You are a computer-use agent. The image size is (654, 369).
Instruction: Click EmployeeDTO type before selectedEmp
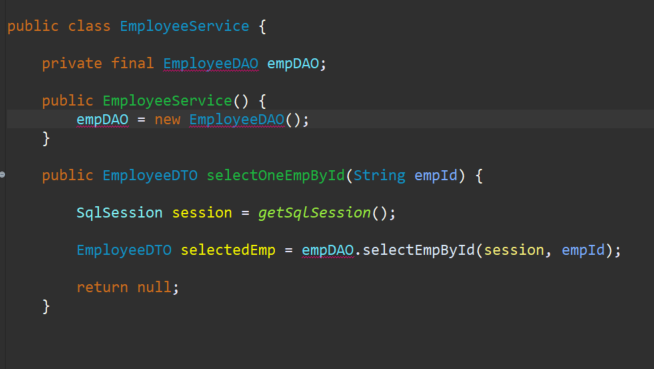pos(124,250)
